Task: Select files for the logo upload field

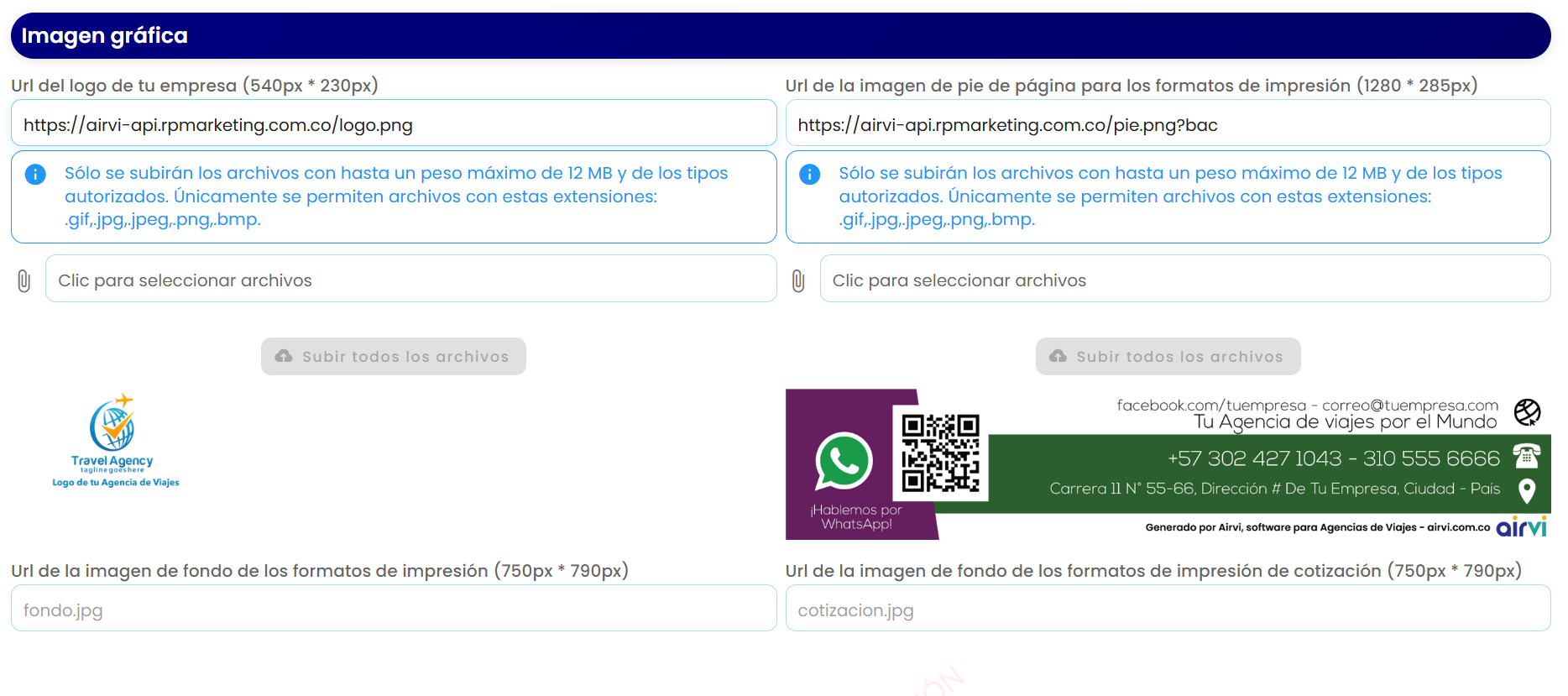Action: tap(410, 279)
